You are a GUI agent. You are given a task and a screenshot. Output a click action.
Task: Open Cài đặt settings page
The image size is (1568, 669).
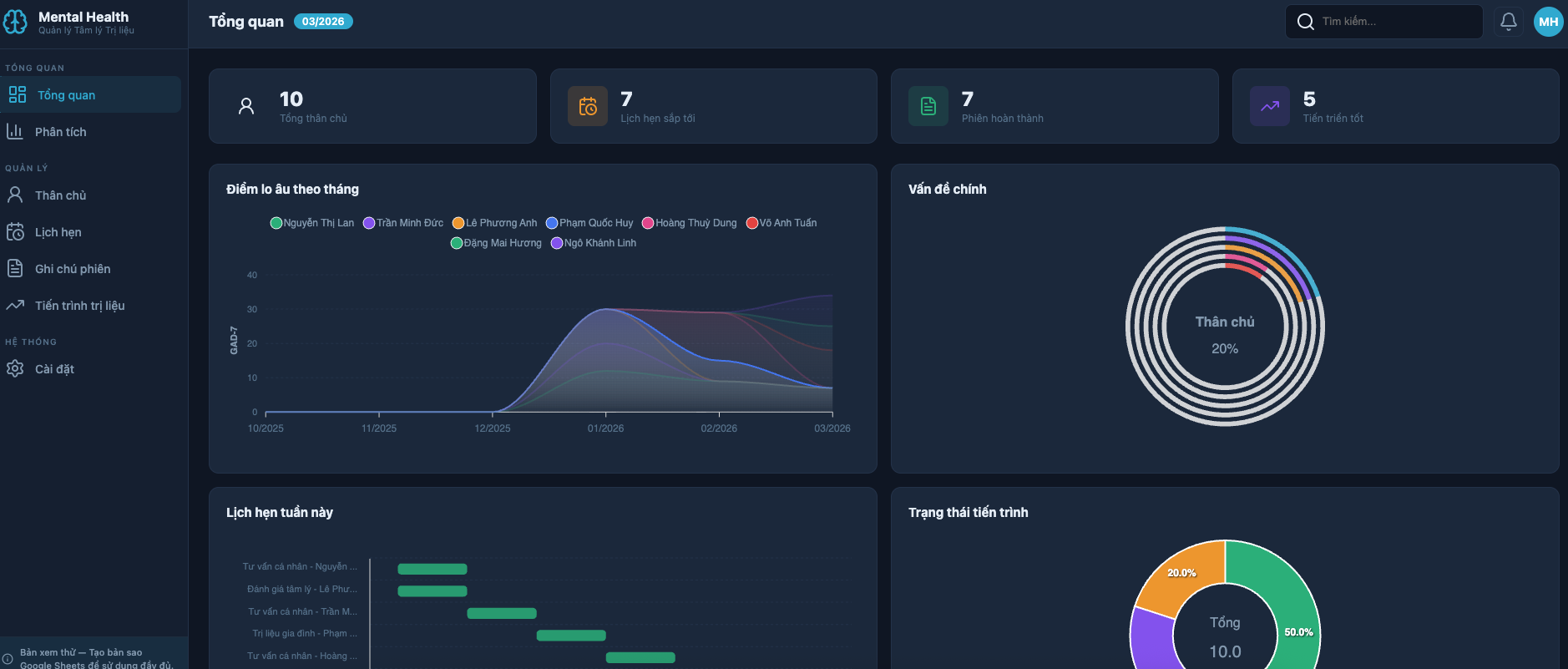pyautogui.click(x=54, y=369)
